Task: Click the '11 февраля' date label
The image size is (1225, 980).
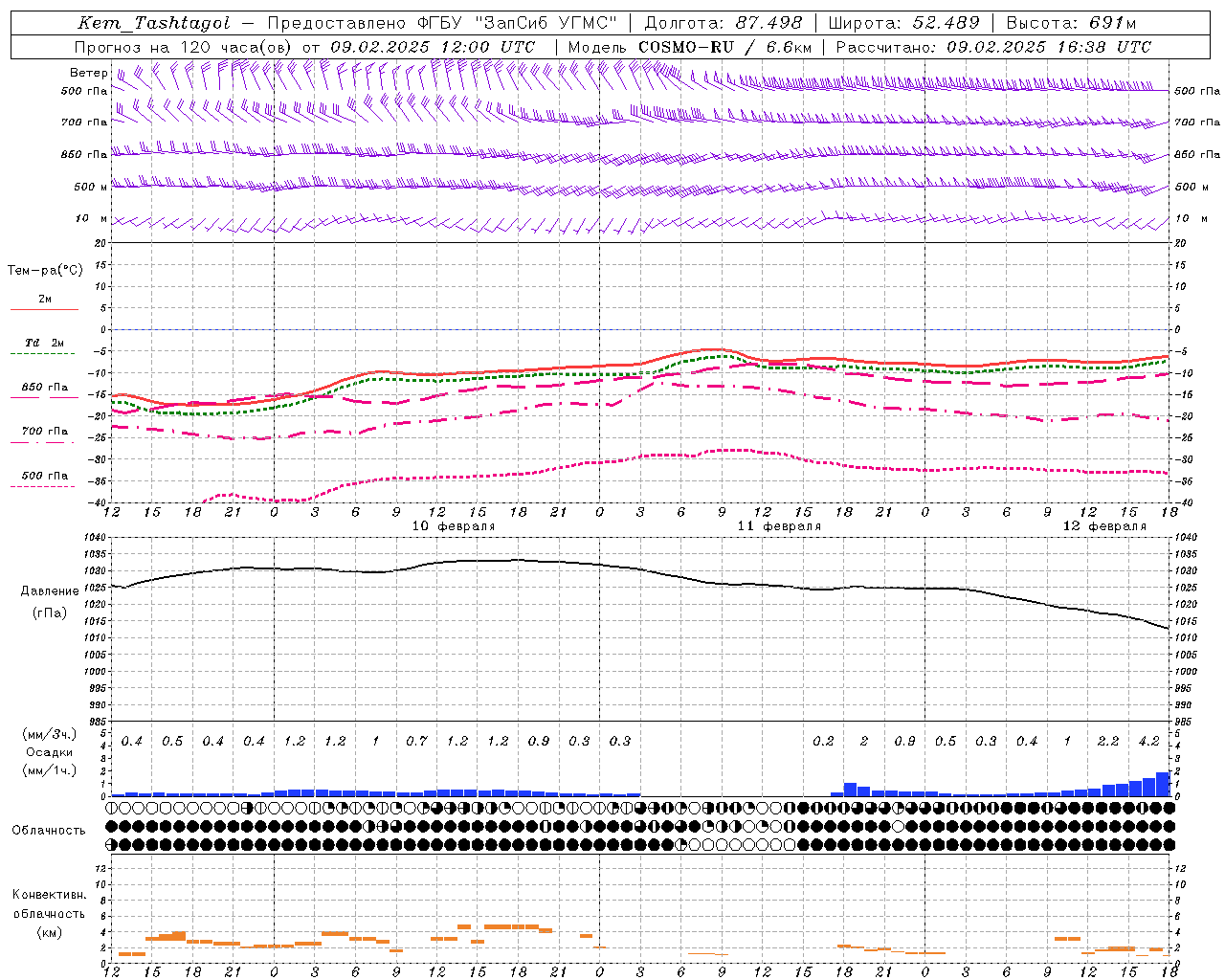Action: point(779,526)
